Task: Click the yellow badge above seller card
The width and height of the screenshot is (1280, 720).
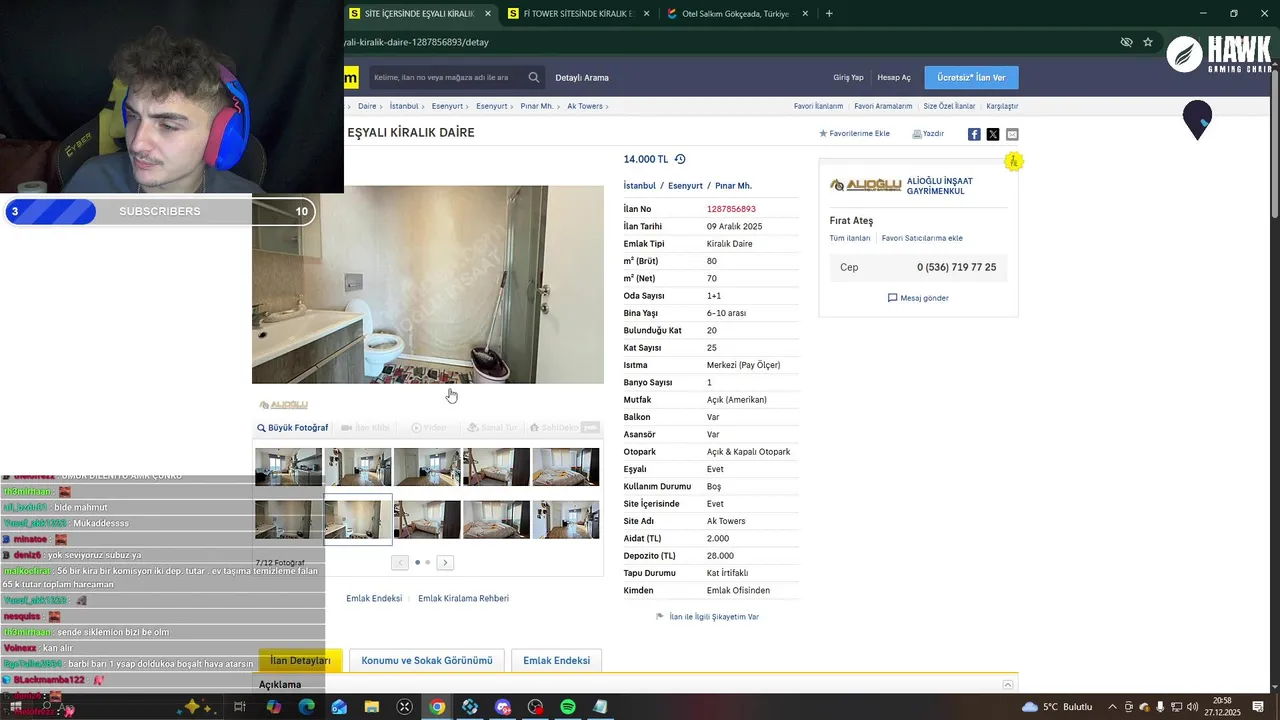Action: coord(1013,161)
